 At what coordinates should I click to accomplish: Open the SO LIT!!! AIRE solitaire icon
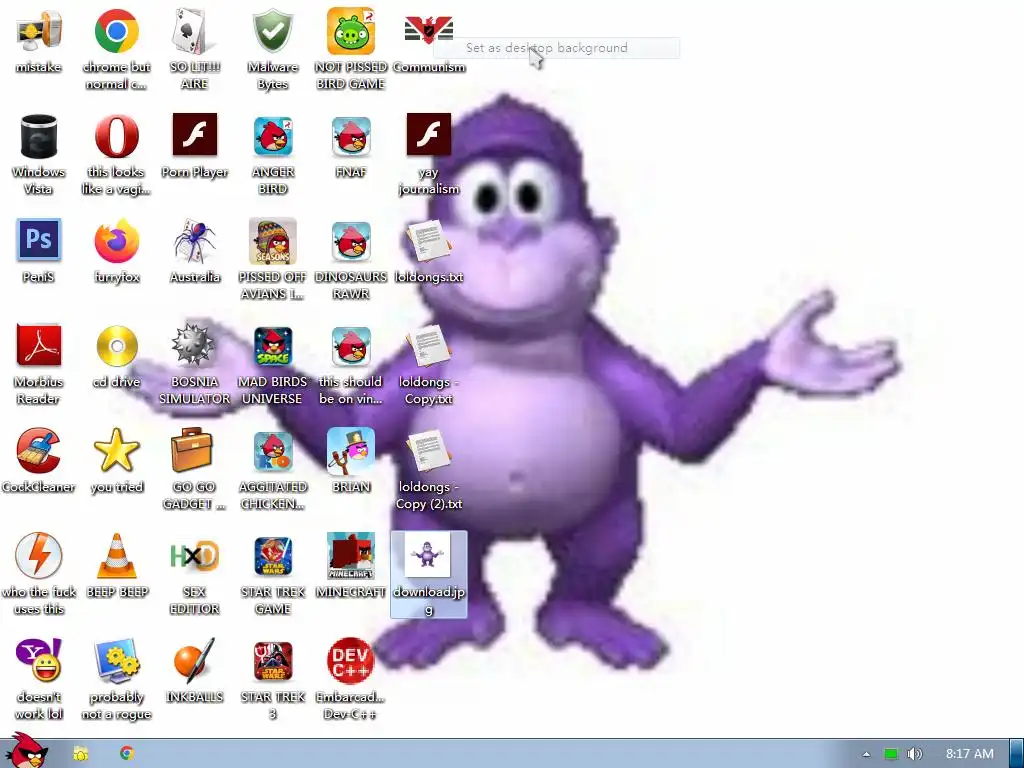[x=194, y=31]
